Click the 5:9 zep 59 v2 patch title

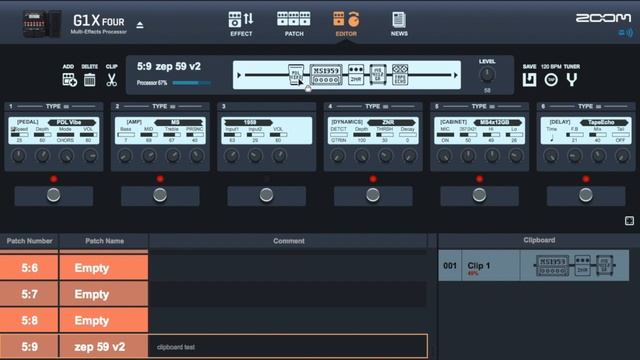click(x=169, y=66)
